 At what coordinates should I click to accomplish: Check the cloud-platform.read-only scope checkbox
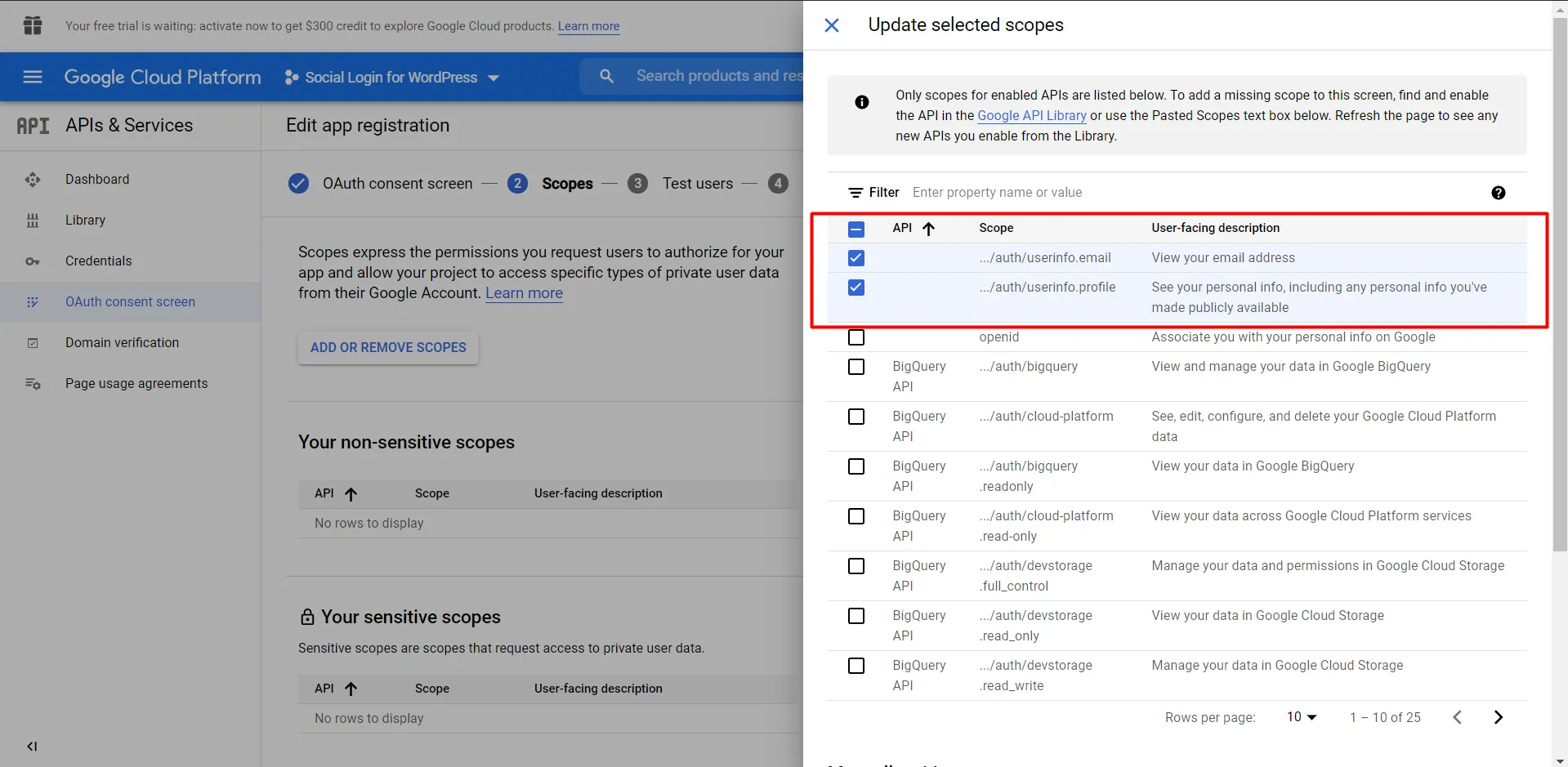856,516
